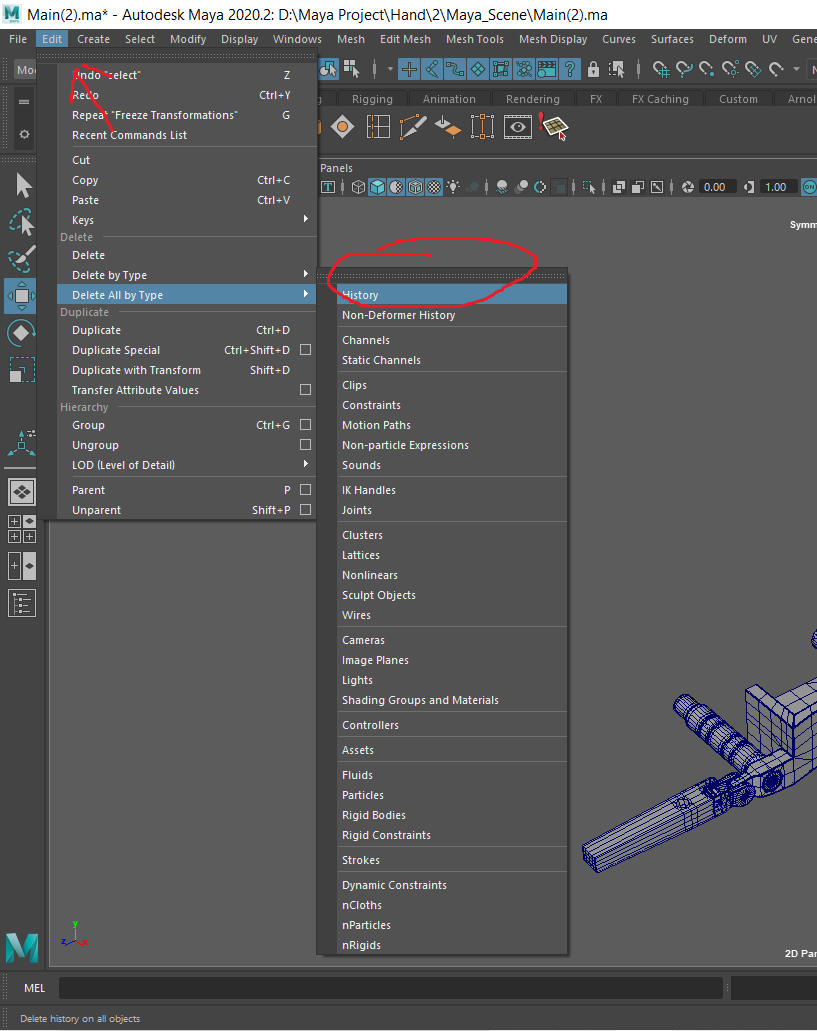Click the joints selection mask icon
This screenshot has height=1031, width=817.
(x=432, y=69)
